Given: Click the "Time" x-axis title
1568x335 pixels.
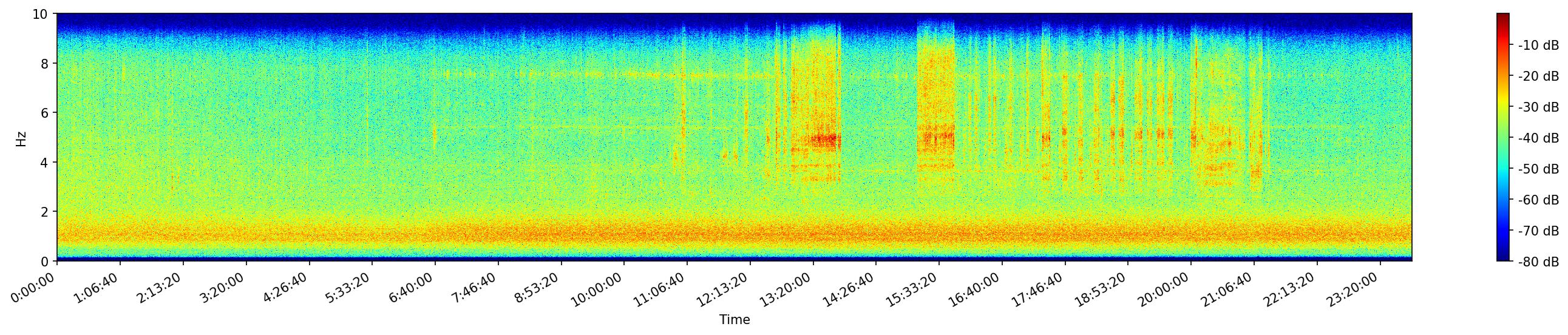Looking at the screenshot, I should pyautogui.click(x=735, y=320).
